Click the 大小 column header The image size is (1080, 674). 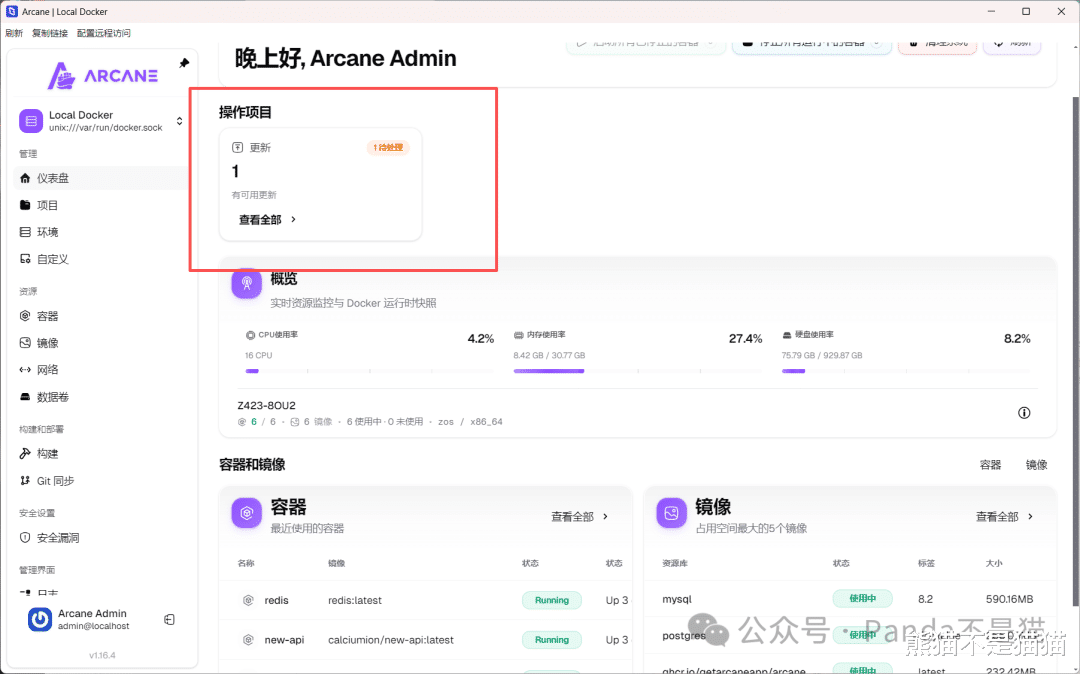(994, 563)
